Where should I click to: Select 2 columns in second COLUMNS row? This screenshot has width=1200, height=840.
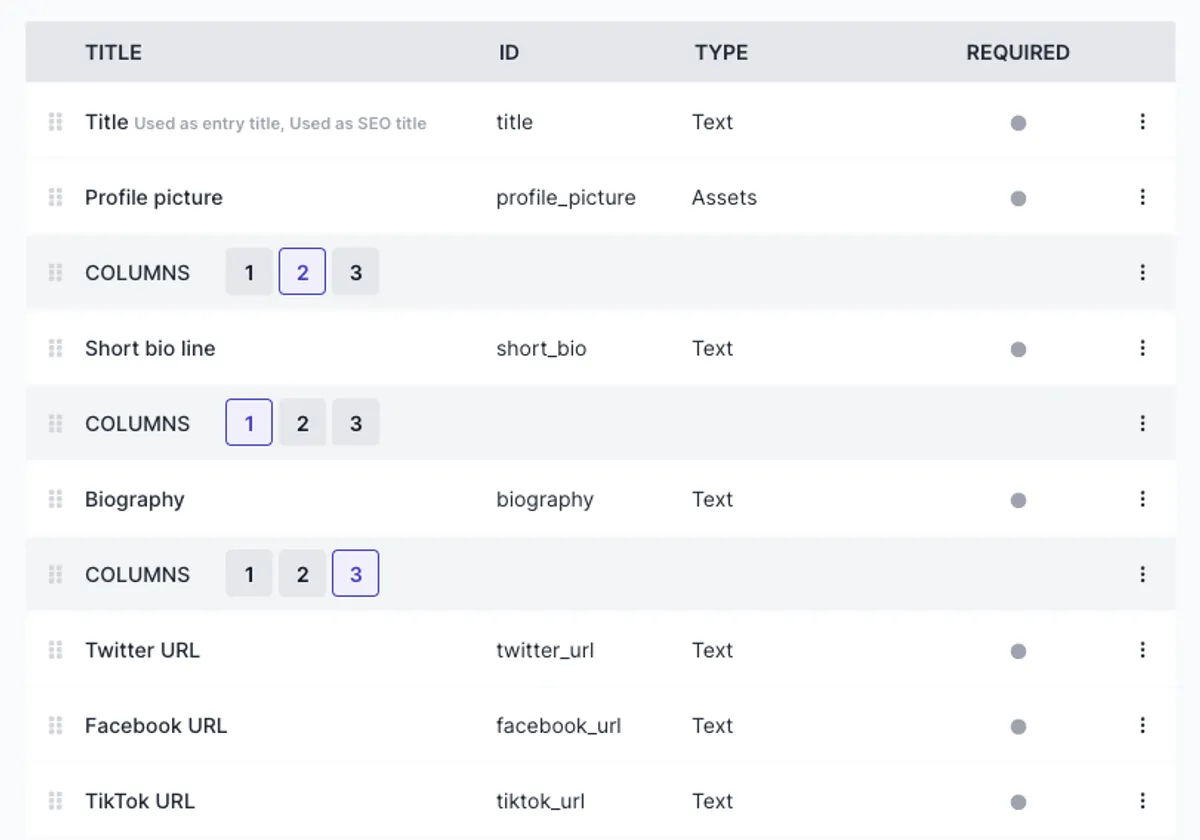click(302, 423)
